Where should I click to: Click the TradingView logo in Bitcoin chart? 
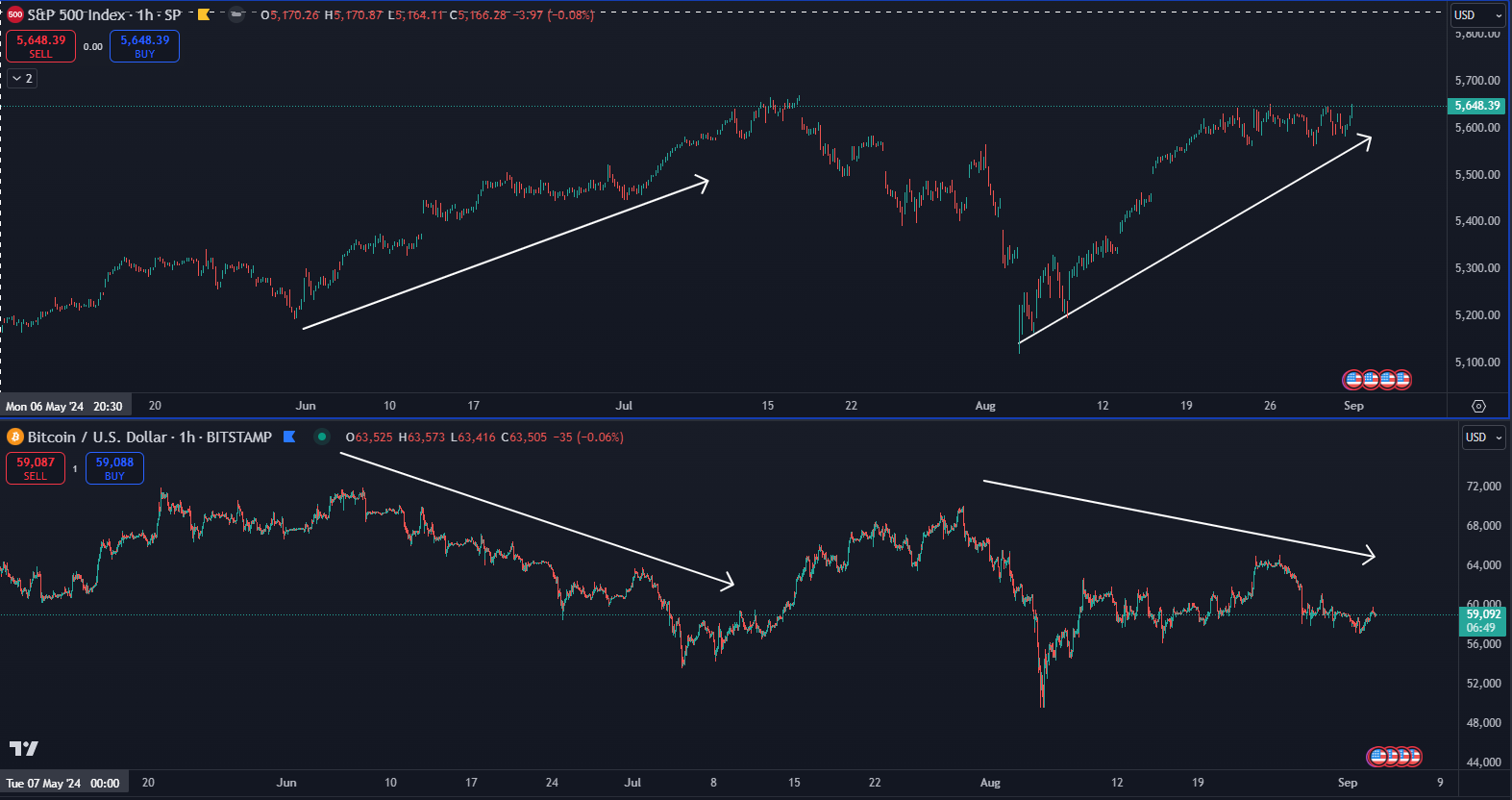(24, 748)
